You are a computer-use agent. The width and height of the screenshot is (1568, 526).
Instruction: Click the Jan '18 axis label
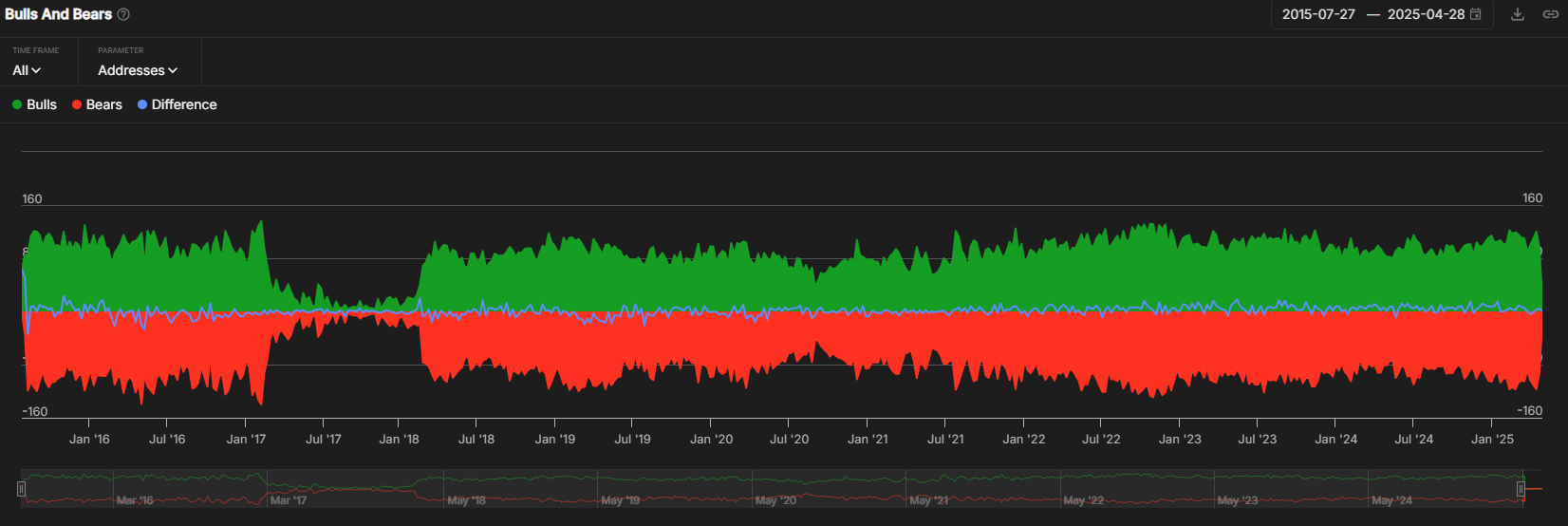click(399, 439)
